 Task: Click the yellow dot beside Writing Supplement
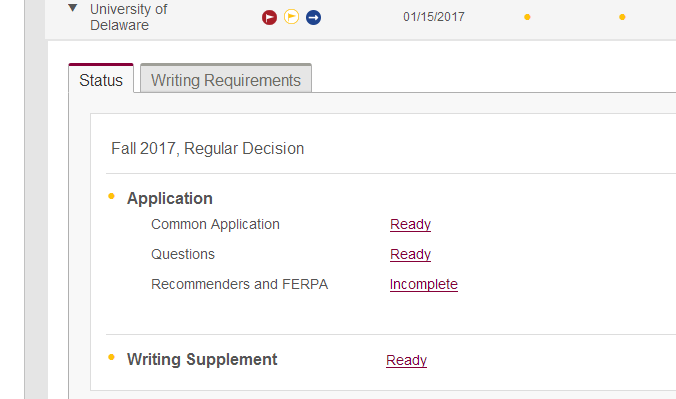pos(111,357)
